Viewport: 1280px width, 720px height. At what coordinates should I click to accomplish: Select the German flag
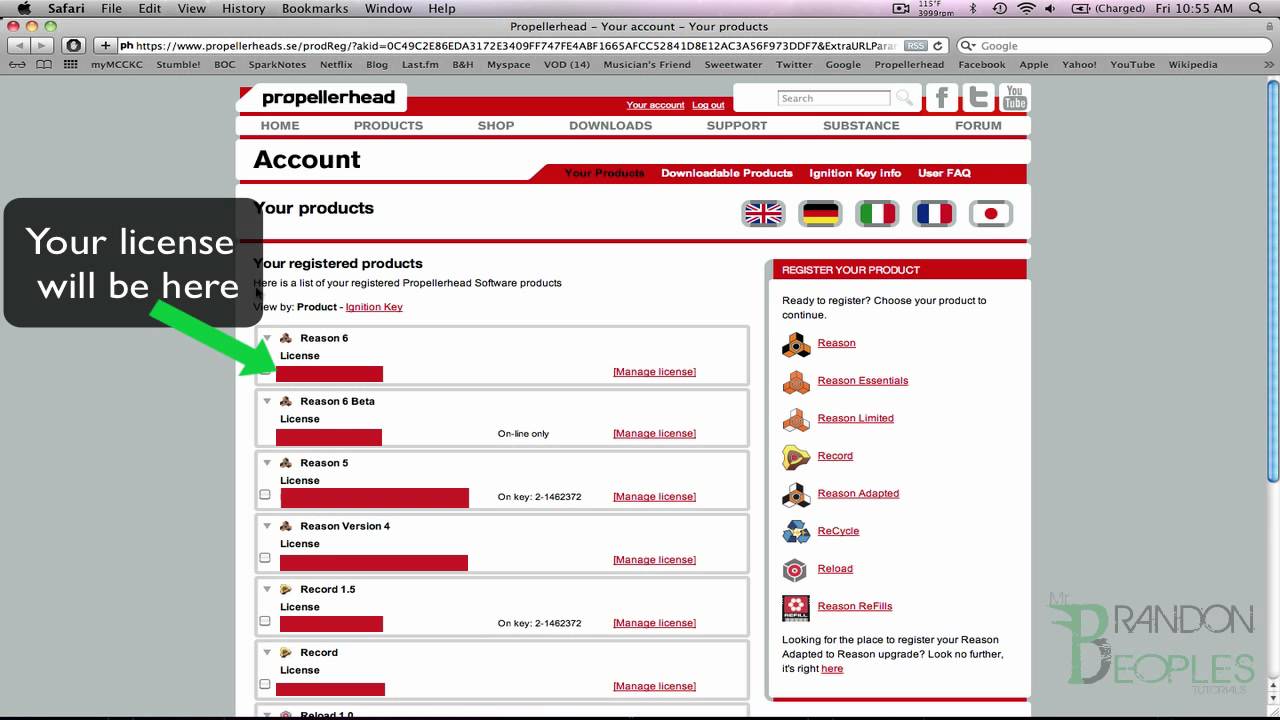(820, 213)
